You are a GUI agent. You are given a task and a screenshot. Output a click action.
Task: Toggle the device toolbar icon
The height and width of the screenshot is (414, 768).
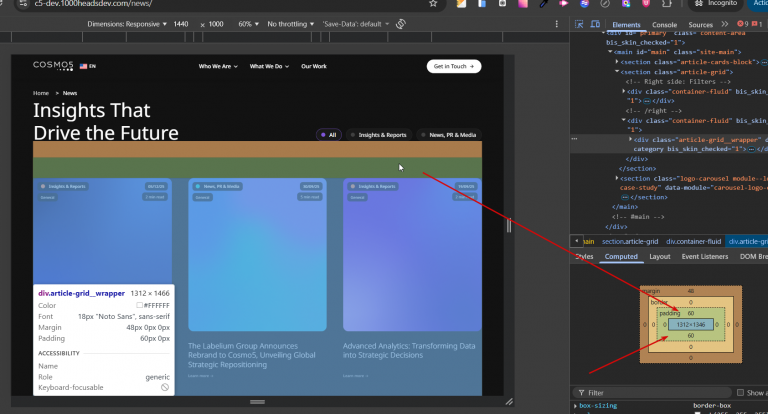coord(595,24)
